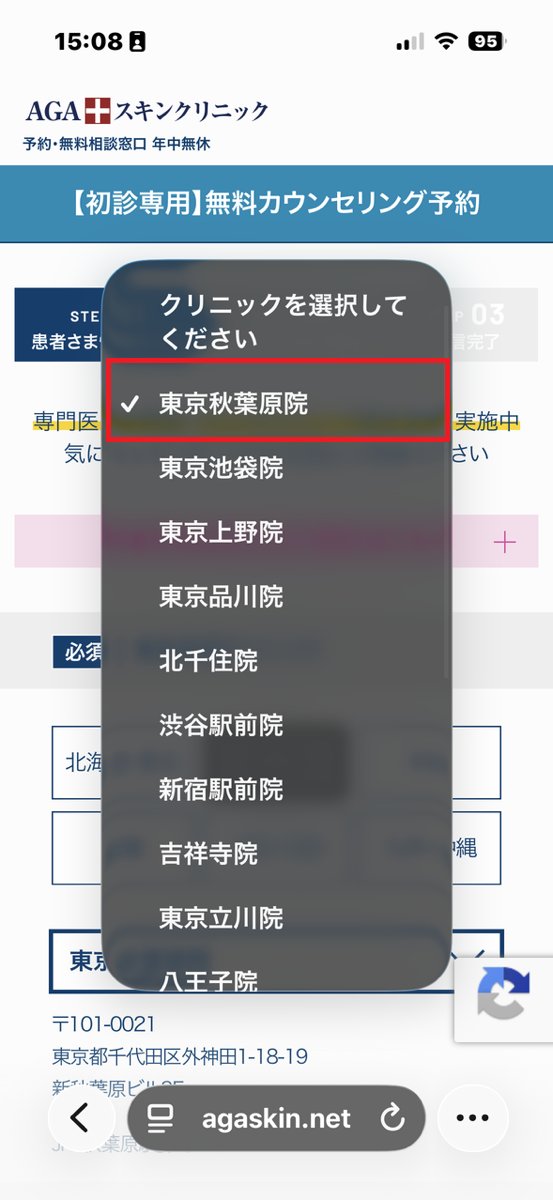Tap the battery indicator in the status bar
The image size is (553, 1200).
tap(487, 41)
